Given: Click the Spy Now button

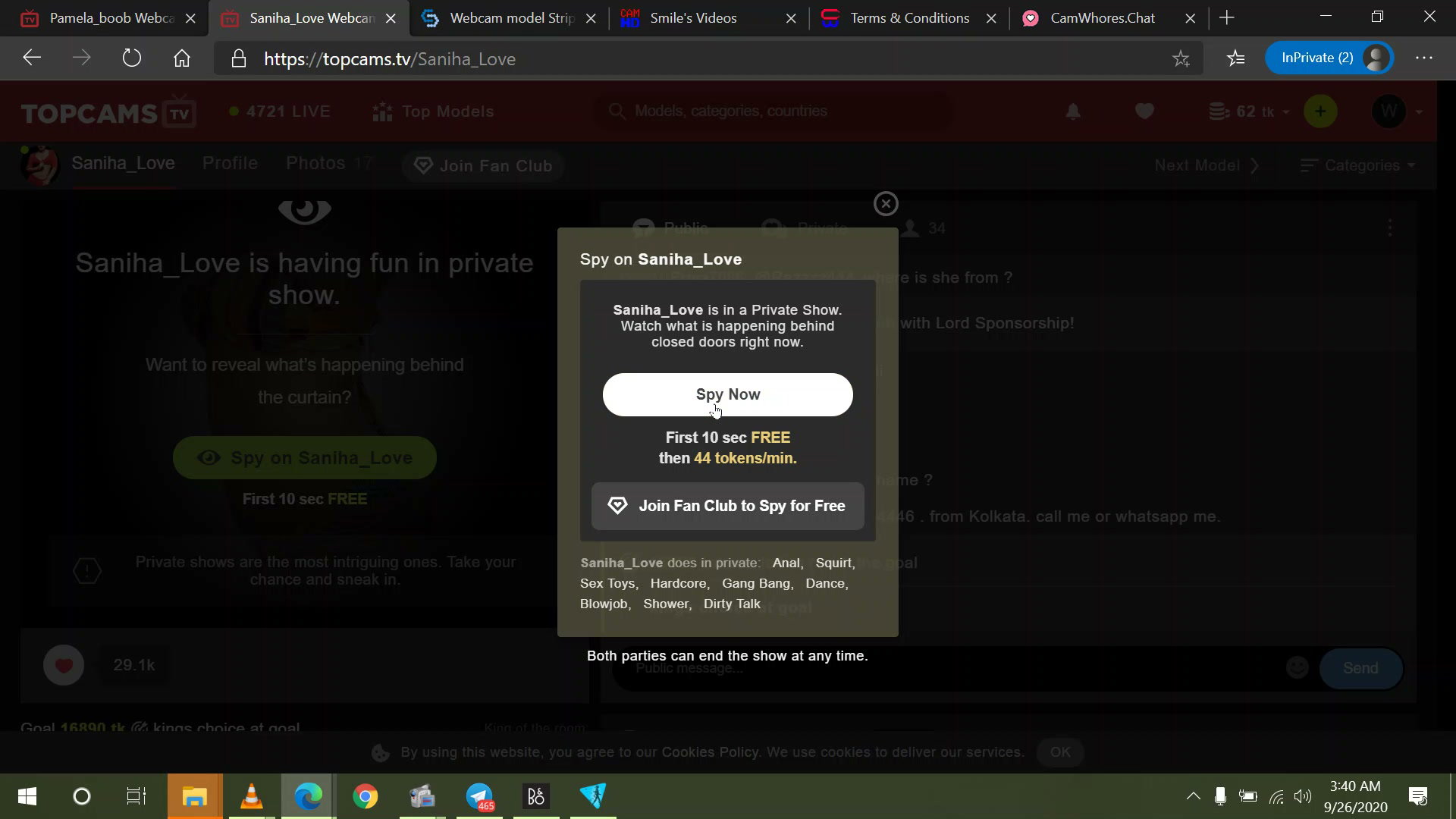Looking at the screenshot, I should click(728, 394).
